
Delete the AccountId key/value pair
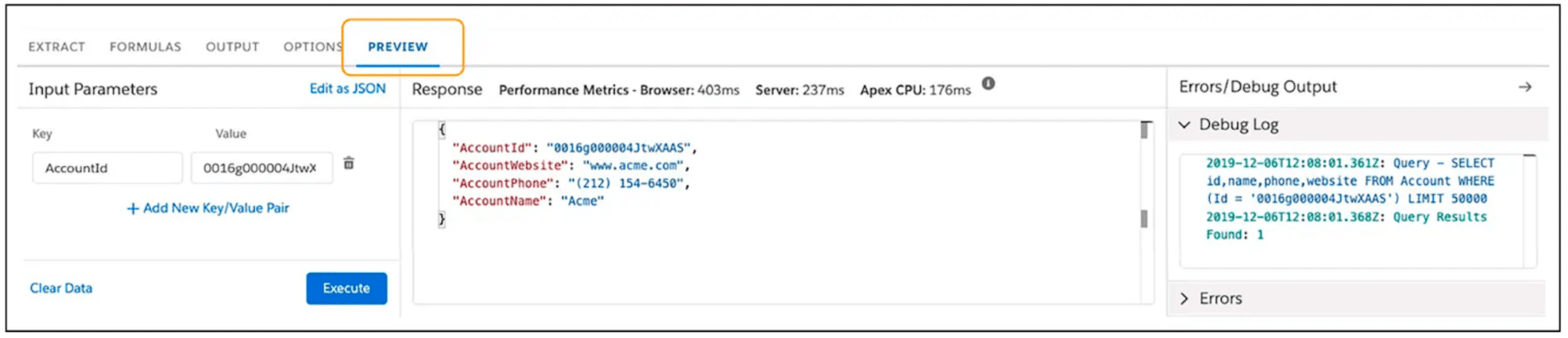348,164
